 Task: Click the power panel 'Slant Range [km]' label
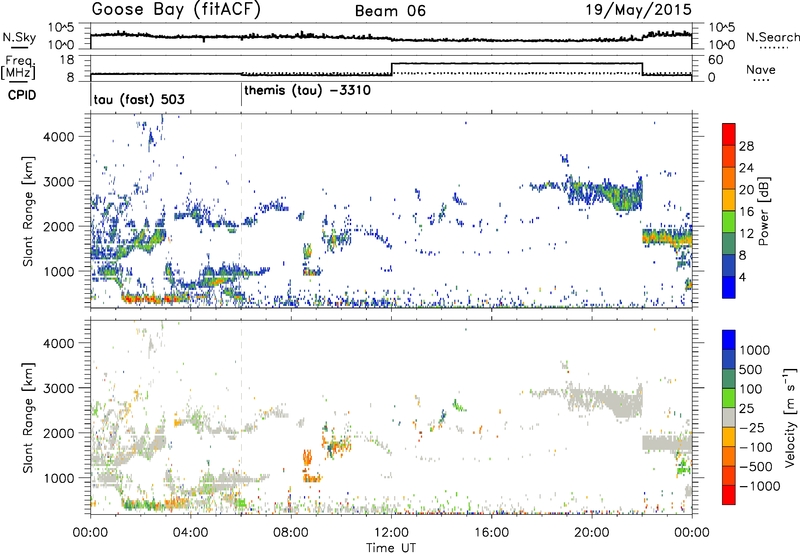pyautogui.click(x=28, y=211)
